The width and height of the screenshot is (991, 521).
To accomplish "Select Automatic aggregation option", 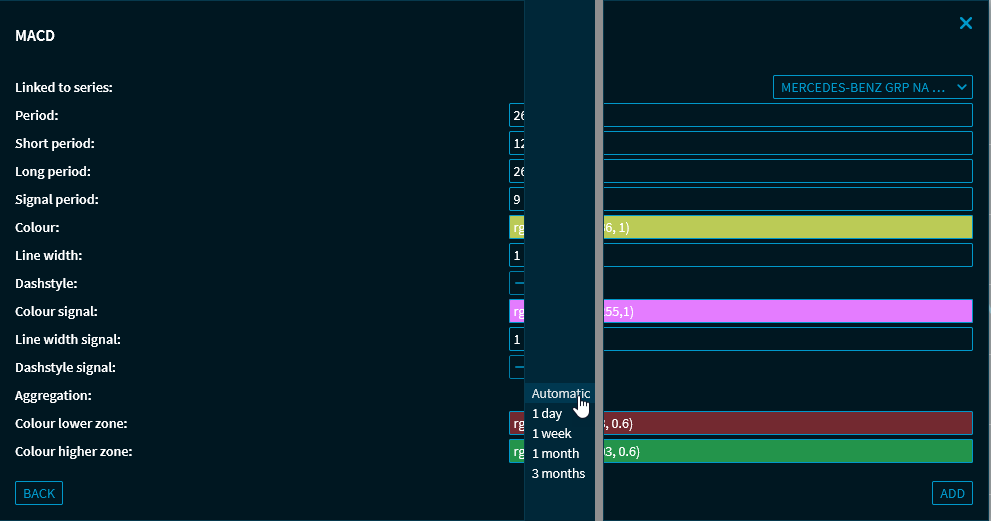I will click(560, 394).
